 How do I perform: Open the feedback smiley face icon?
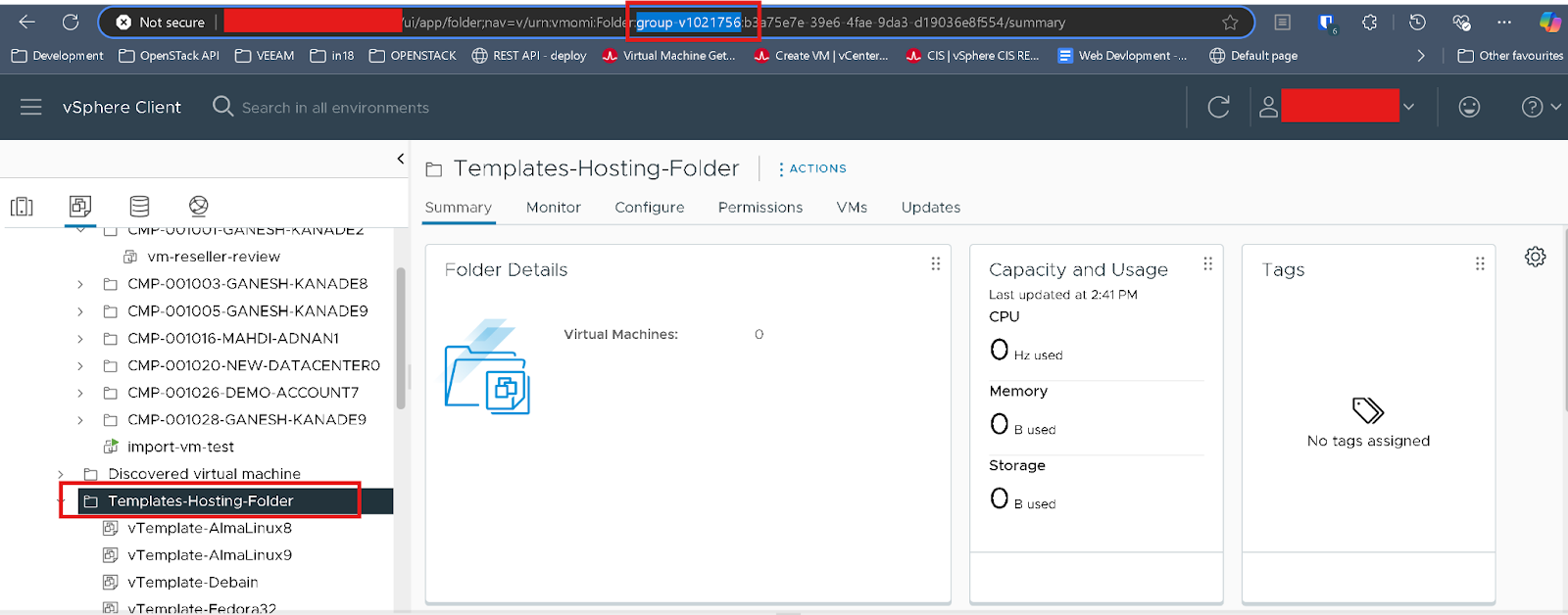point(1469,107)
